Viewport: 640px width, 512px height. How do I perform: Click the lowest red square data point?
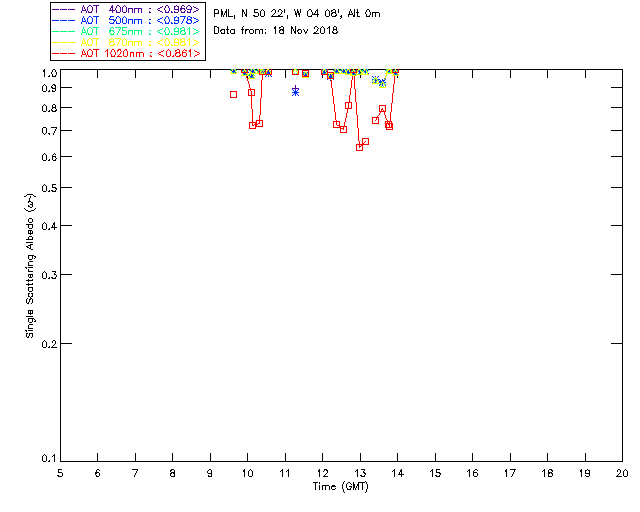pos(359,147)
